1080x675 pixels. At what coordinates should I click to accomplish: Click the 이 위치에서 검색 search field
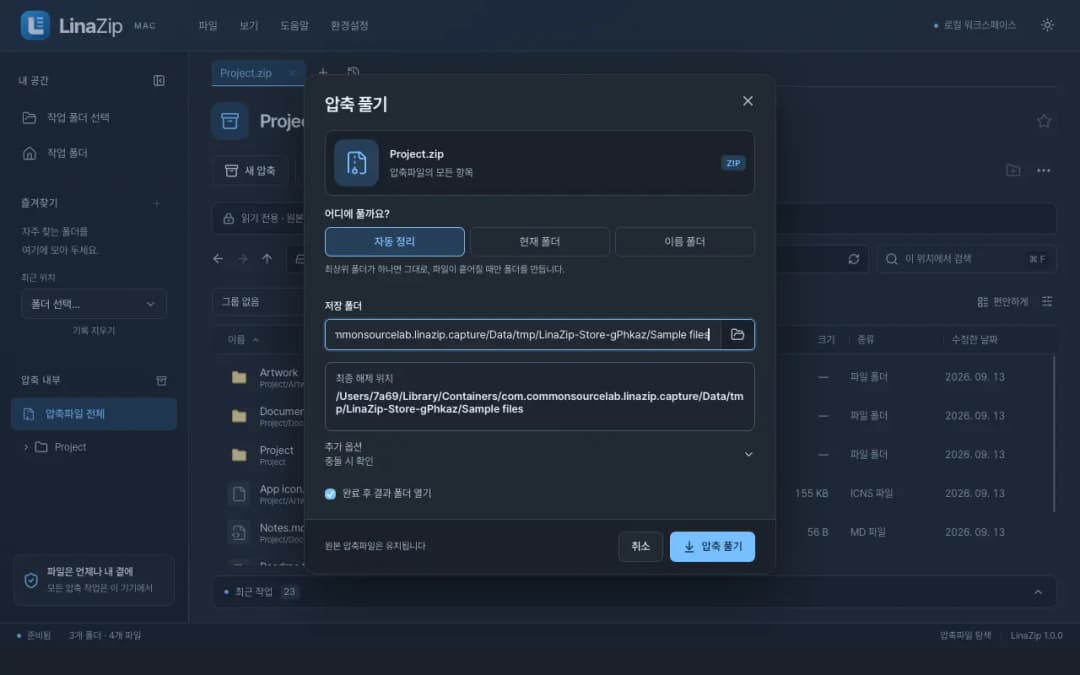click(x=966, y=259)
